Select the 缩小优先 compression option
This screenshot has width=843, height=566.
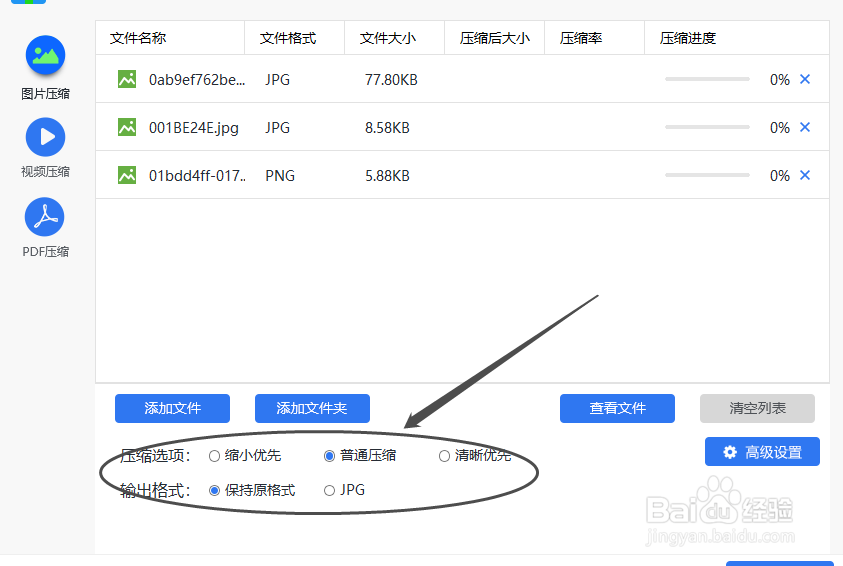click(x=215, y=456)
